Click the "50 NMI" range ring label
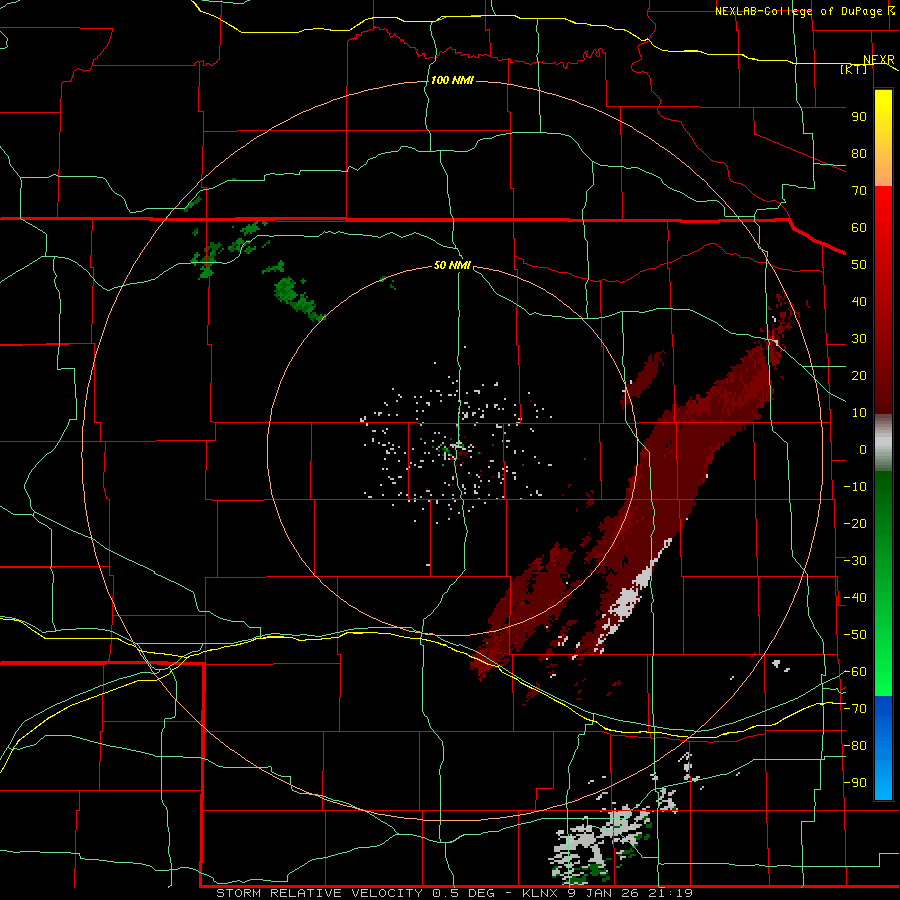 (x=452, y=265)
